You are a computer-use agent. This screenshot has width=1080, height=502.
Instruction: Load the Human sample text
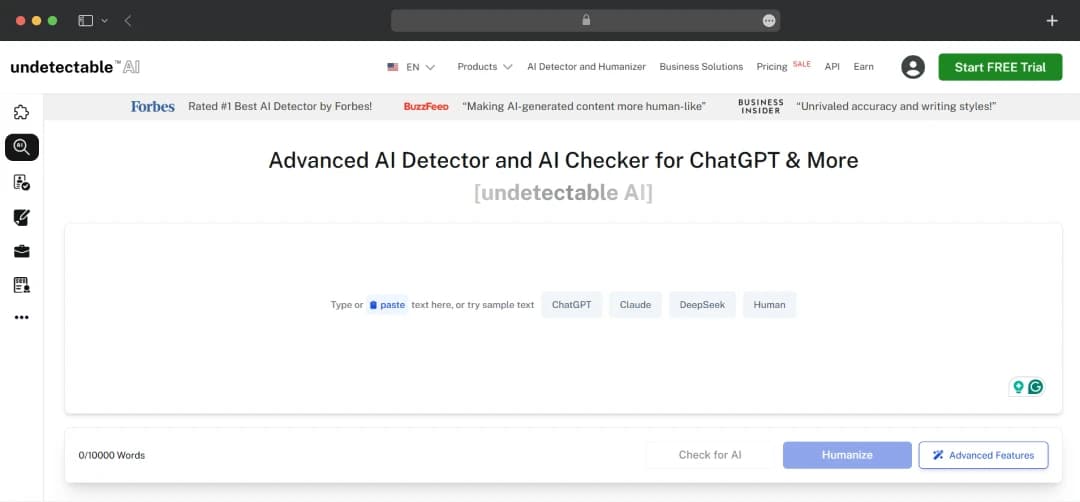(769, 305)
